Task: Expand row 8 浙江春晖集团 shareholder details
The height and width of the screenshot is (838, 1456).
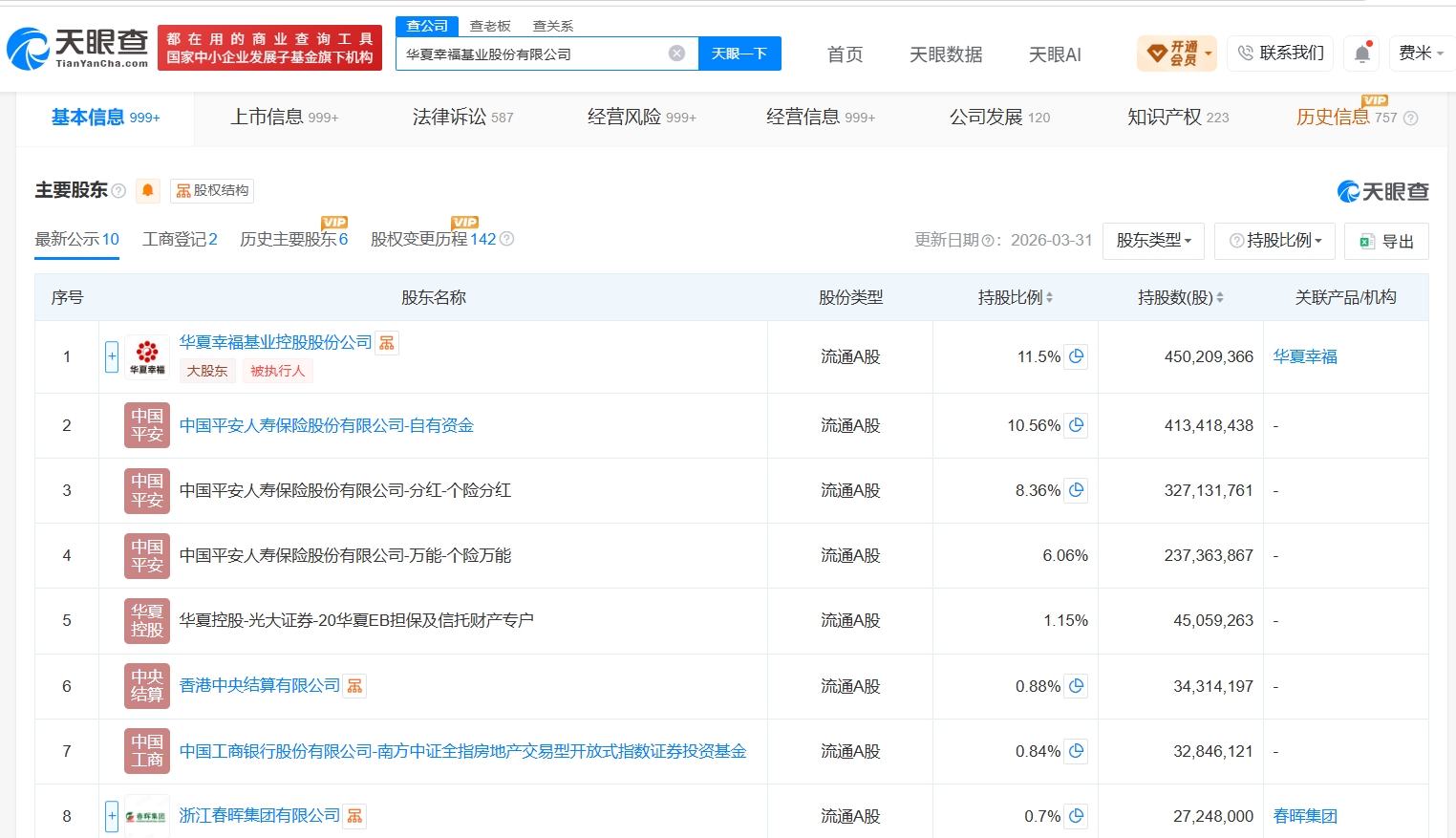Action: pos(112,816)
